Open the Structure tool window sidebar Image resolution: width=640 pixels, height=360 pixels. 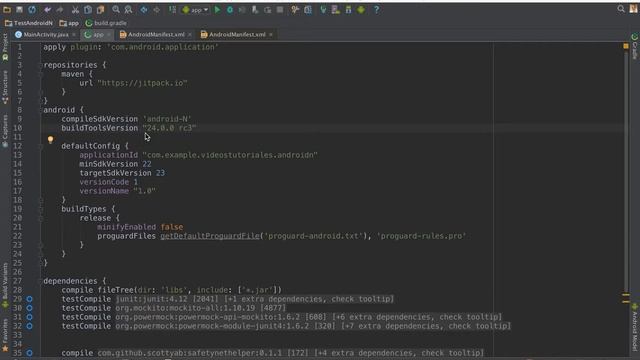click(5, 87)
